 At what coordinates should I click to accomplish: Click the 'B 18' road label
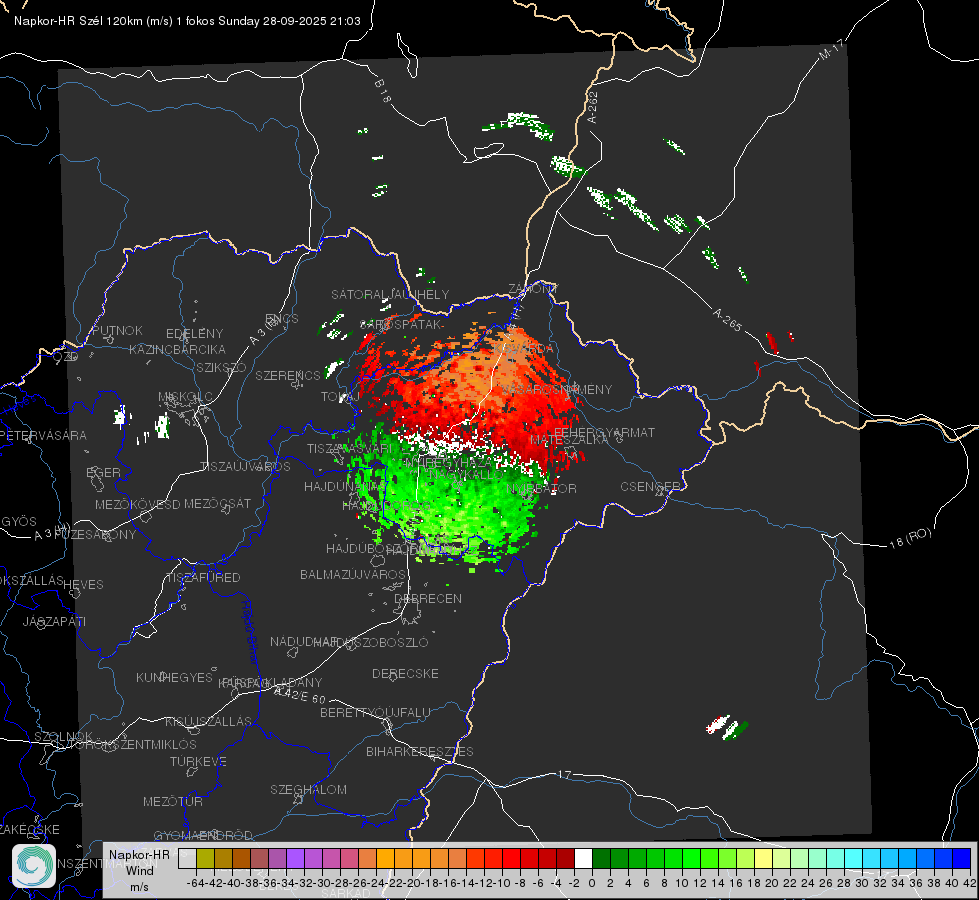click(x=383, y=91)
